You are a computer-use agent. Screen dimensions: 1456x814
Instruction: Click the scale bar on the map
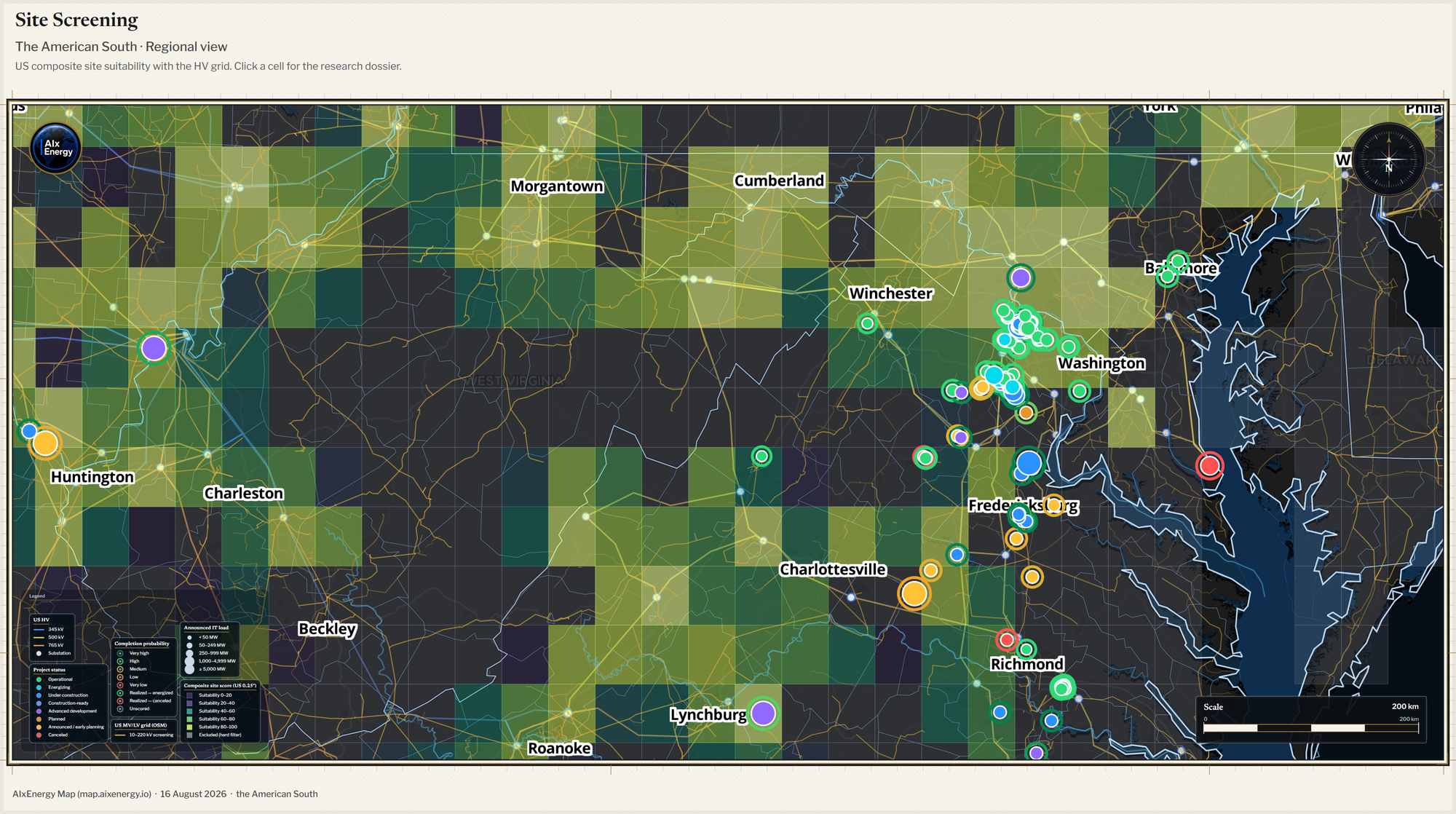tap(1310, 727)
